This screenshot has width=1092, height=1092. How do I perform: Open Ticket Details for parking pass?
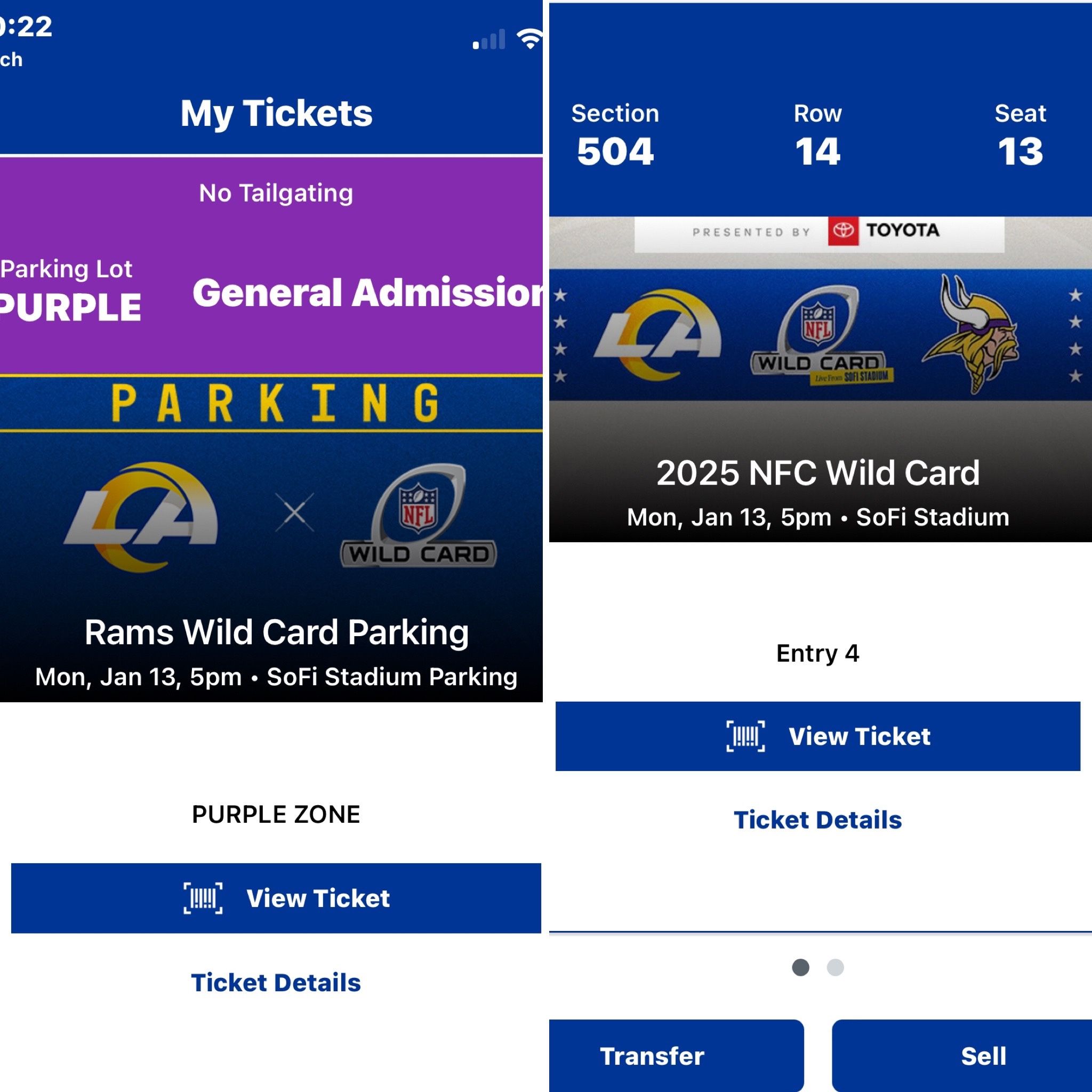pyautogui.click(x=276, y=982)
